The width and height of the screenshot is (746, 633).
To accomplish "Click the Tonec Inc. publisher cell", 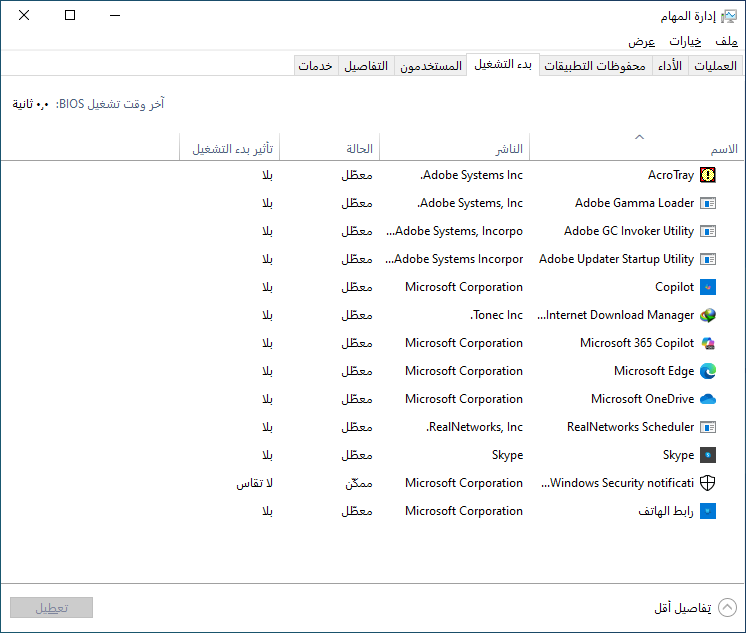I will click(x=497, y=315).
